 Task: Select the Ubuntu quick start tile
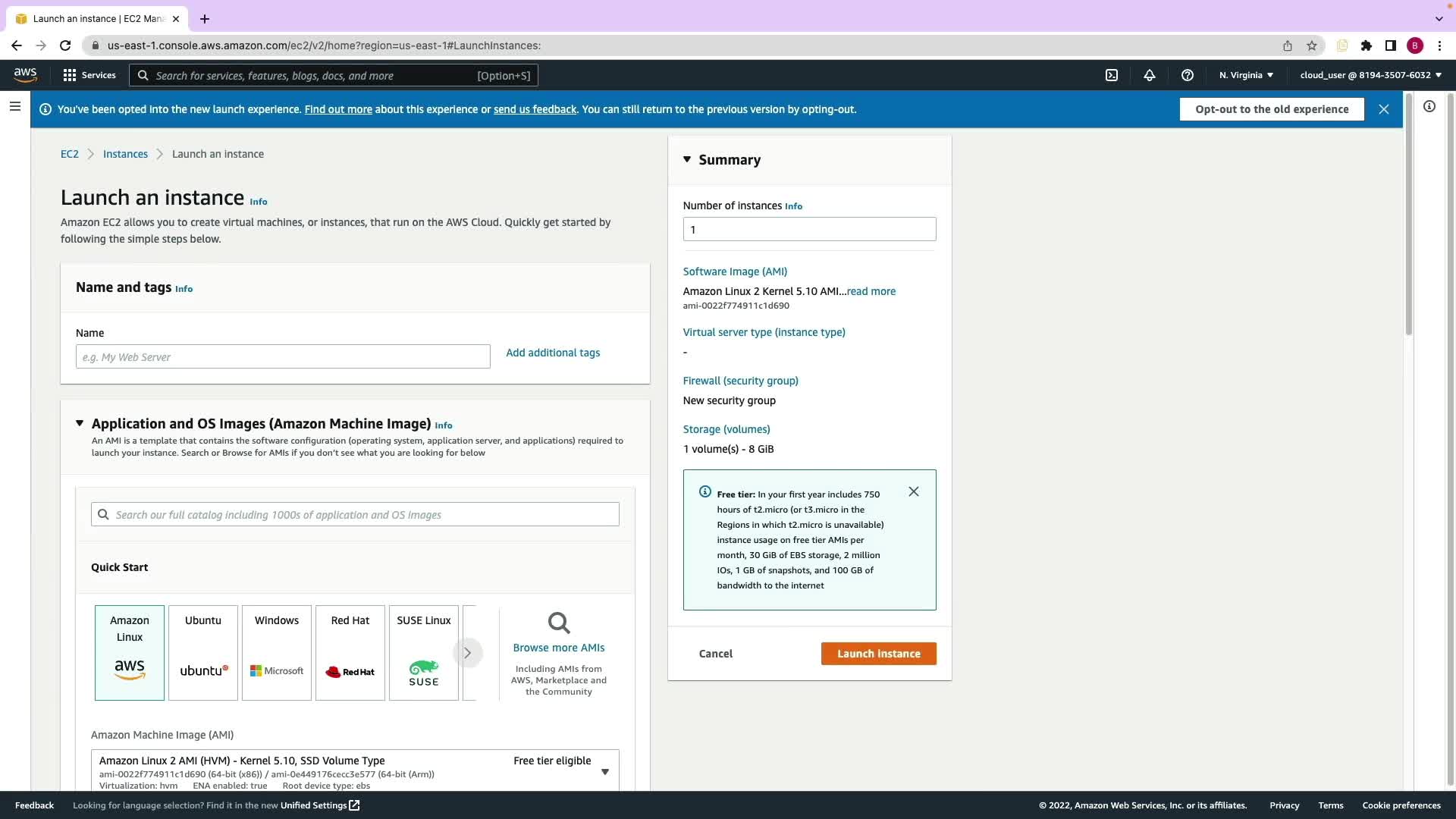pyautogui.click(x=203, y=652)
